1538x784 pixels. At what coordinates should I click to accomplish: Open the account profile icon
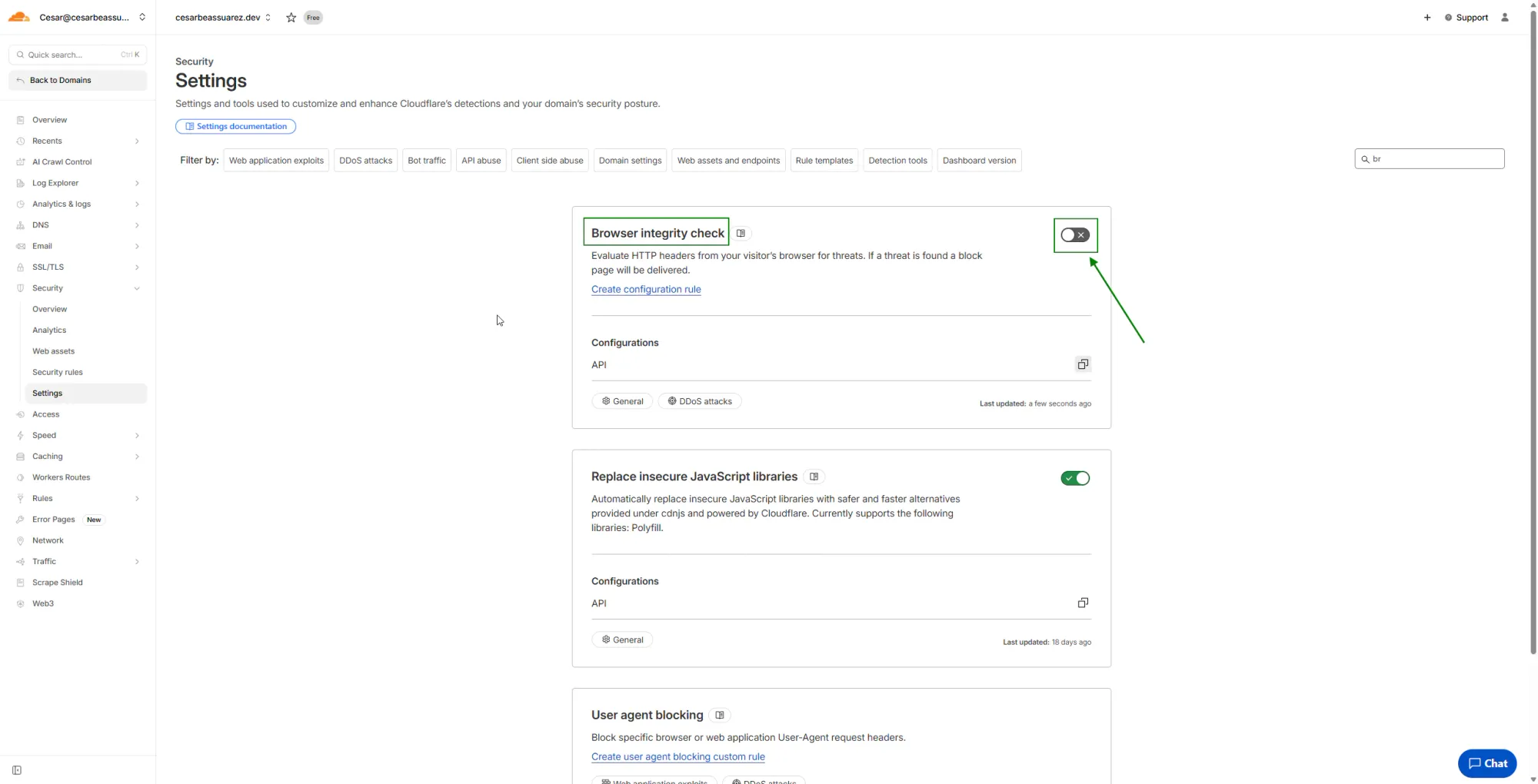(1505, 17)
